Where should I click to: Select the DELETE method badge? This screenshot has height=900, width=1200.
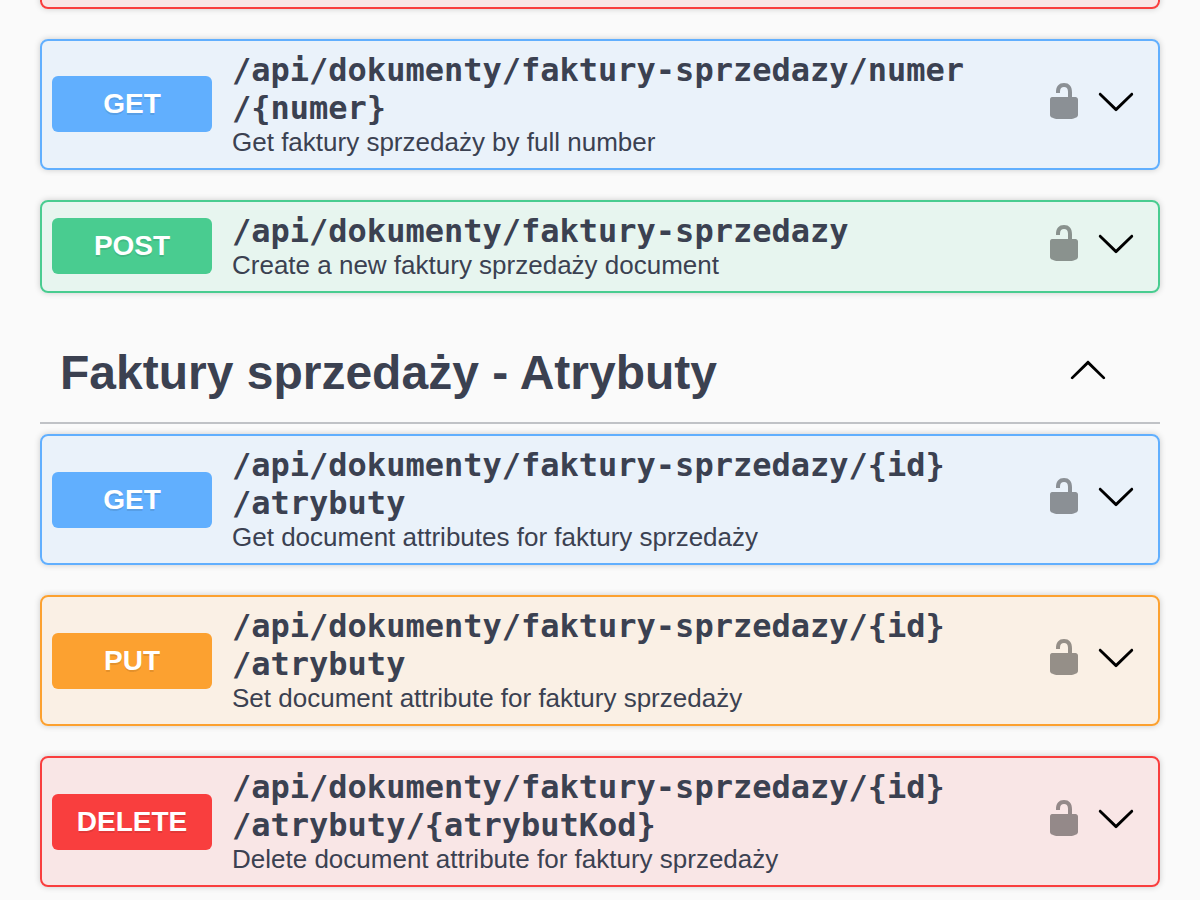coord(131,821)
